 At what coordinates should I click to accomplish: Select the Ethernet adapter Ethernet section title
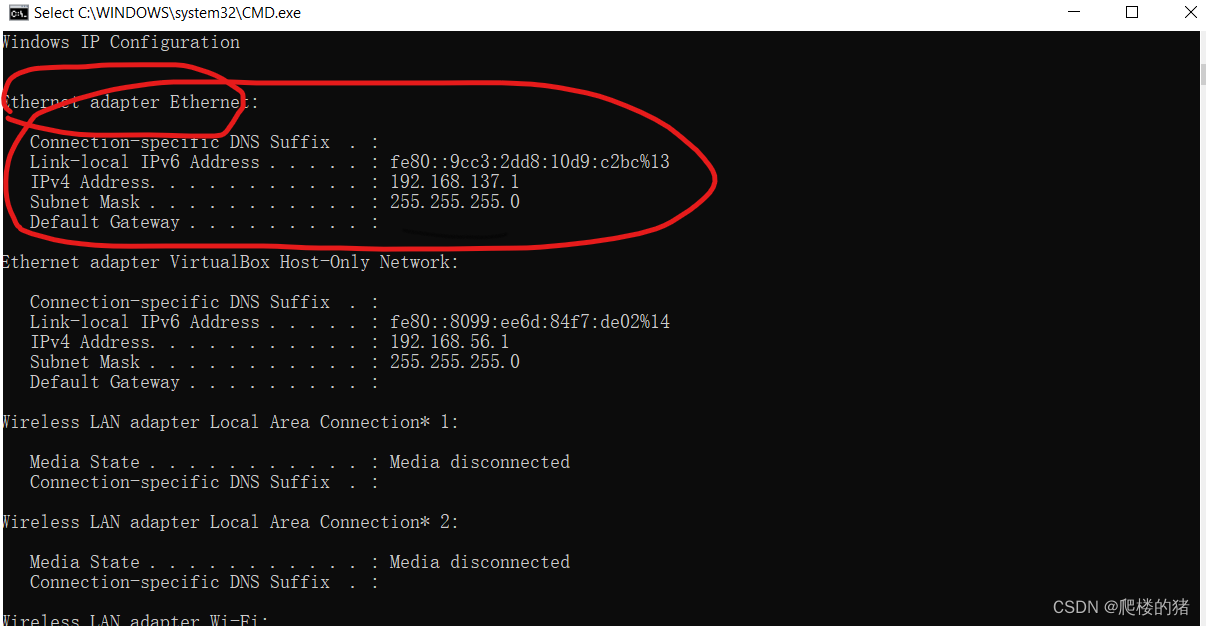coord(128,101)
